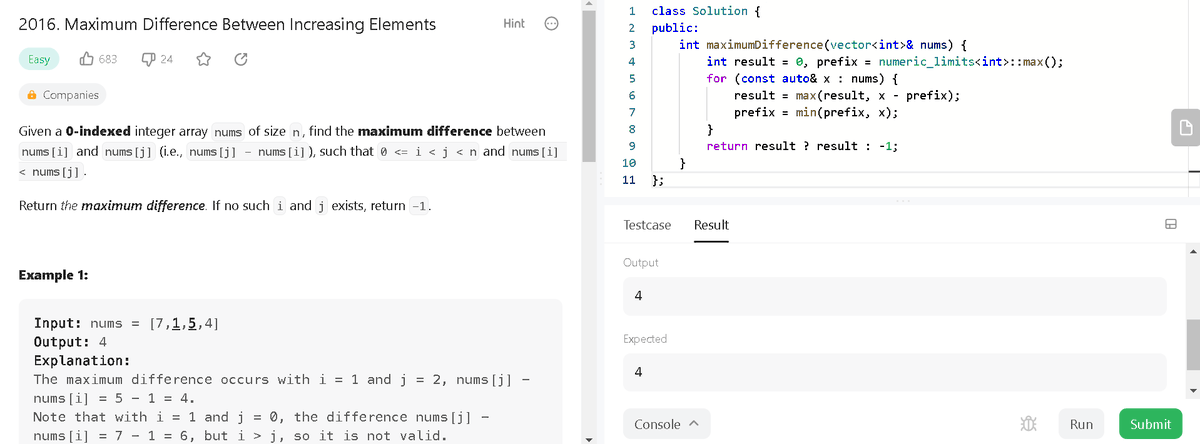Open the Hint link
This screenshot has width=1200, height=444.
(x=514, y=23)
